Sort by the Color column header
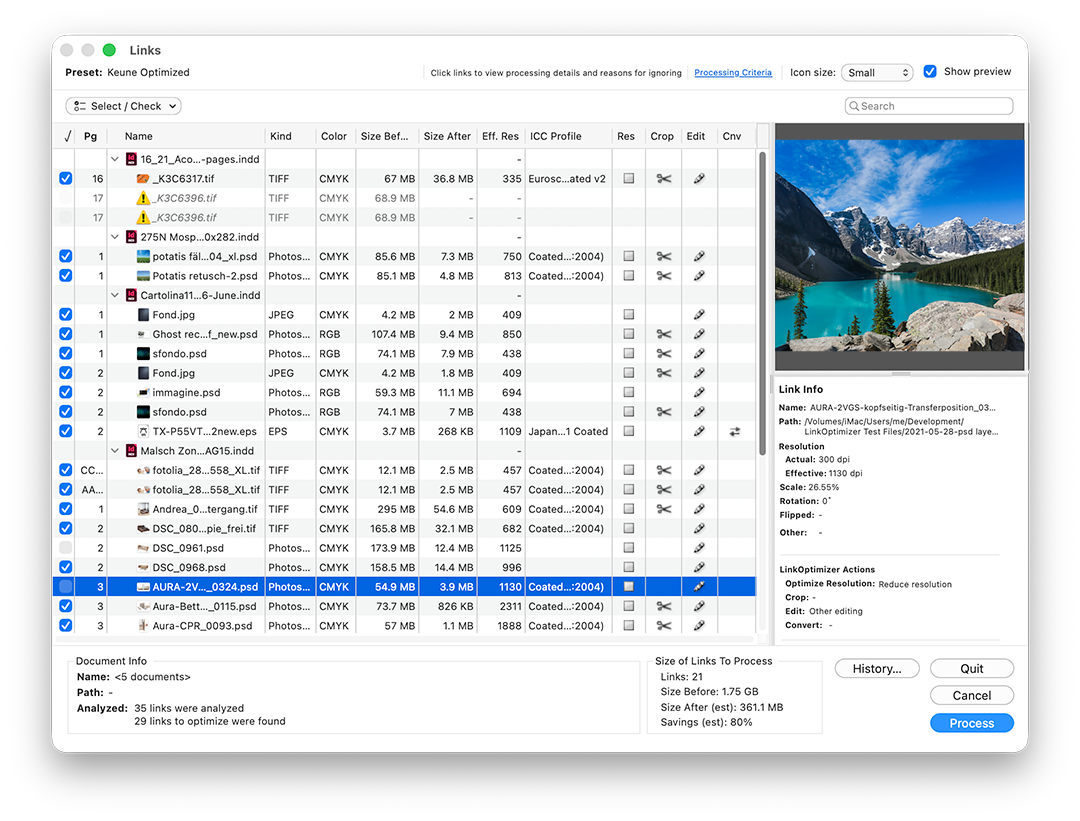 pyautogui.click(x=335, y=136)
